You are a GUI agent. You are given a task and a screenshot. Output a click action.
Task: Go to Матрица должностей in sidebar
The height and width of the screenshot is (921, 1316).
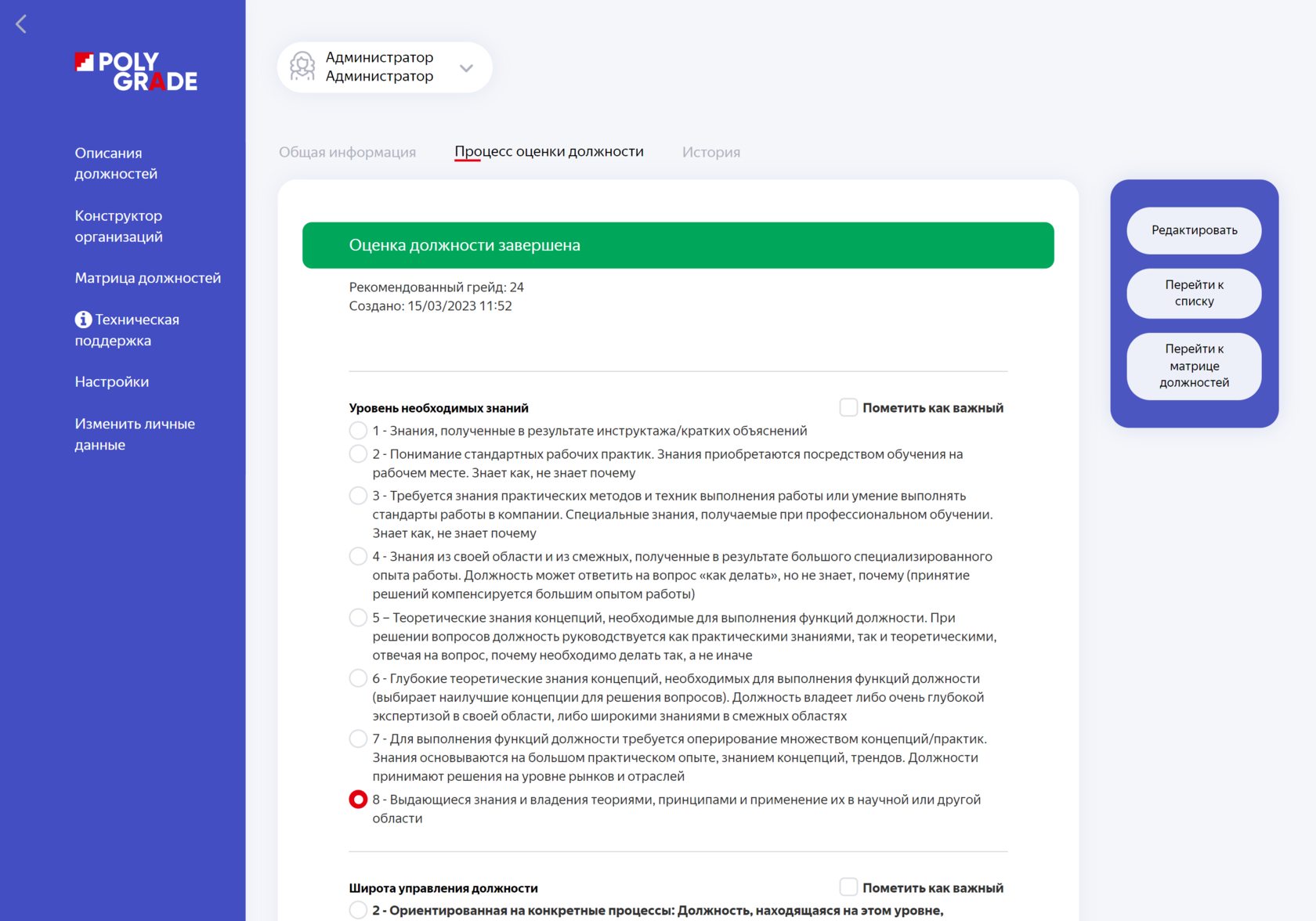pyautogui.click(x=147, y=278)
